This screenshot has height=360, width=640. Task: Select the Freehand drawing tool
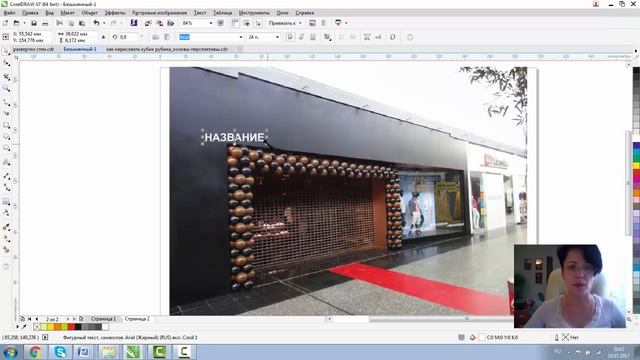pos(6,102)
